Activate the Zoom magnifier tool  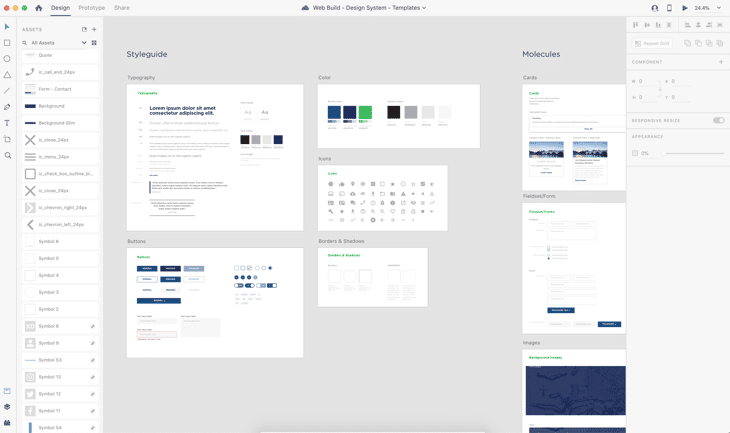click(x=7, y=155)
